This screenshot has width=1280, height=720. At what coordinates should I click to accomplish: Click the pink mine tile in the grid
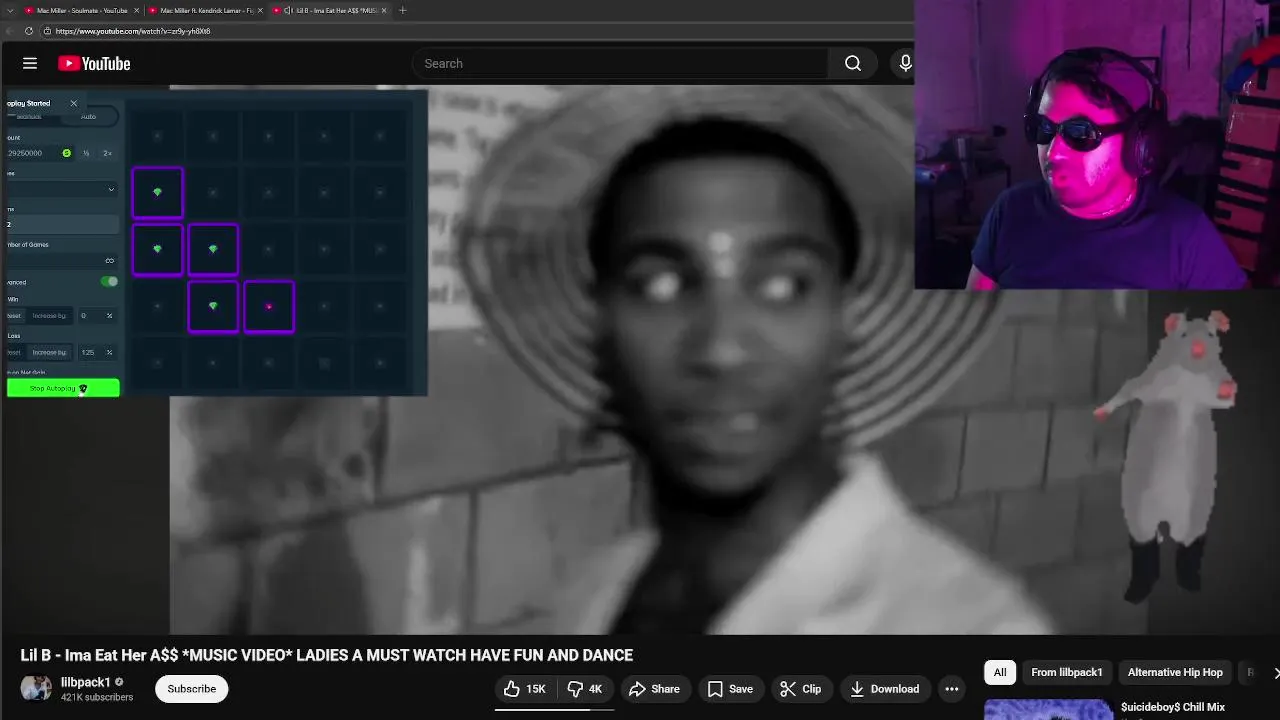pyautogui.click(x=269, y=306)
